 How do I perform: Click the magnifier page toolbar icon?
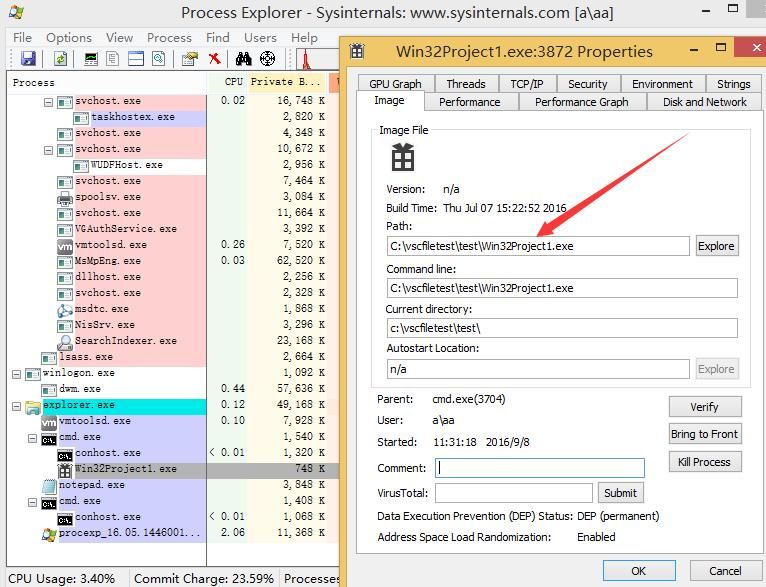pyautogui.click(x=159, y=59)
